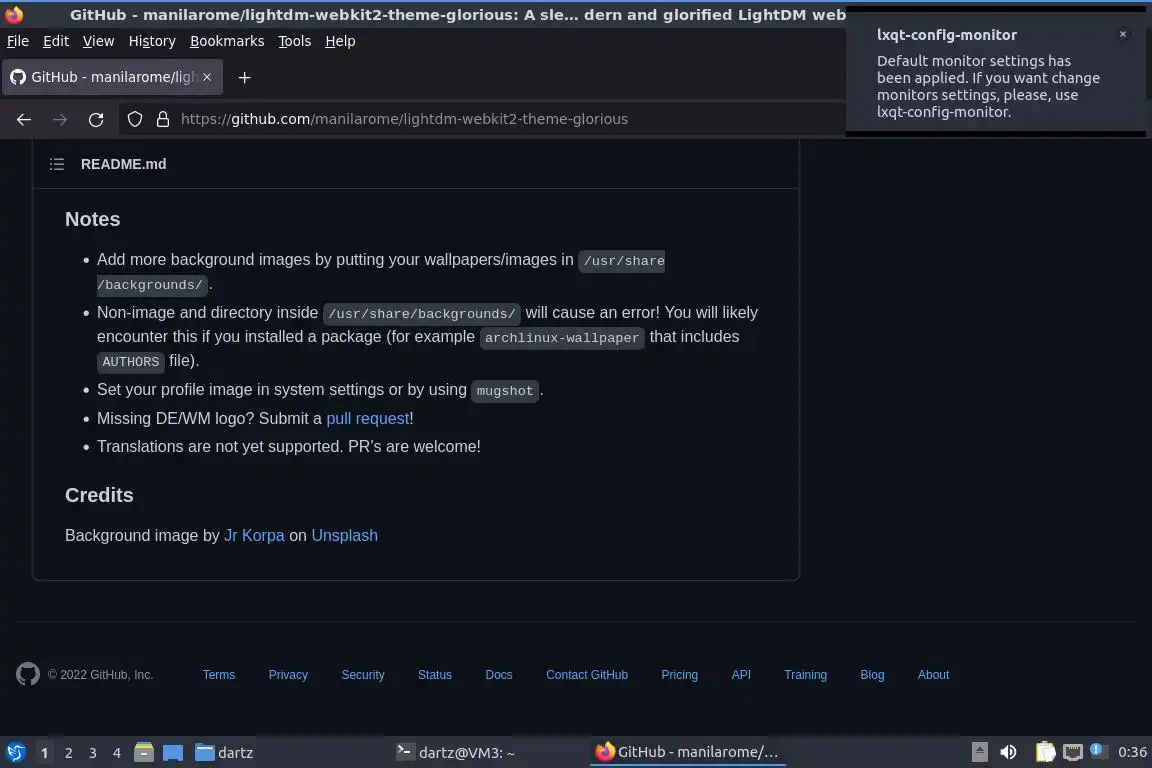Viewport: 1152px width, 768px height.
Task: Open footer Terms link
Action: (x=219, y=675)
